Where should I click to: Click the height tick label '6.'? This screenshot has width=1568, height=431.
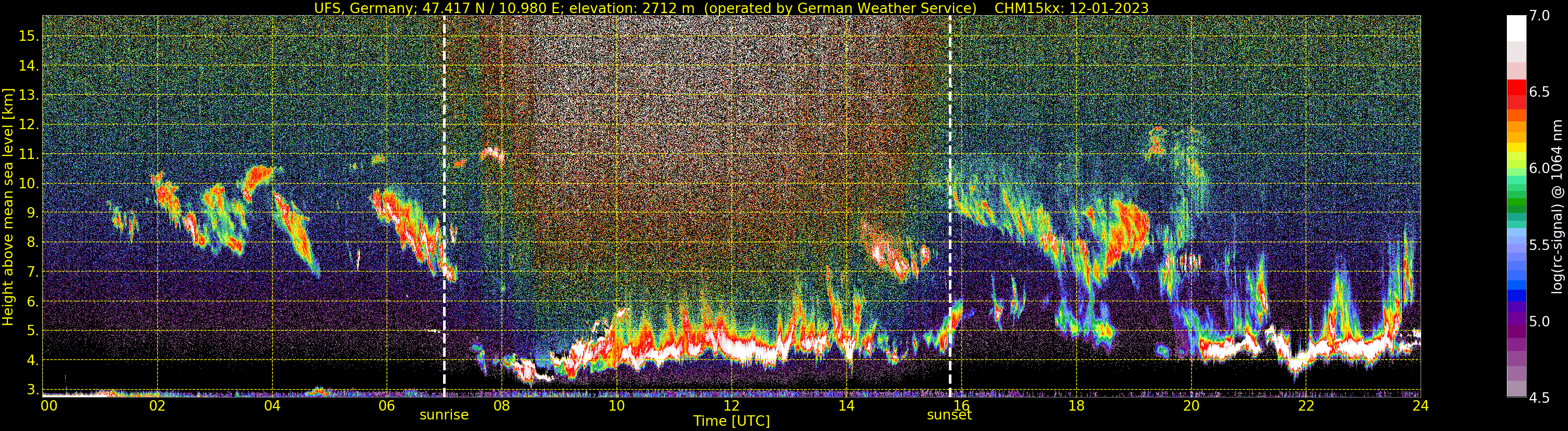pyautogui.click(x=33, y=301)
